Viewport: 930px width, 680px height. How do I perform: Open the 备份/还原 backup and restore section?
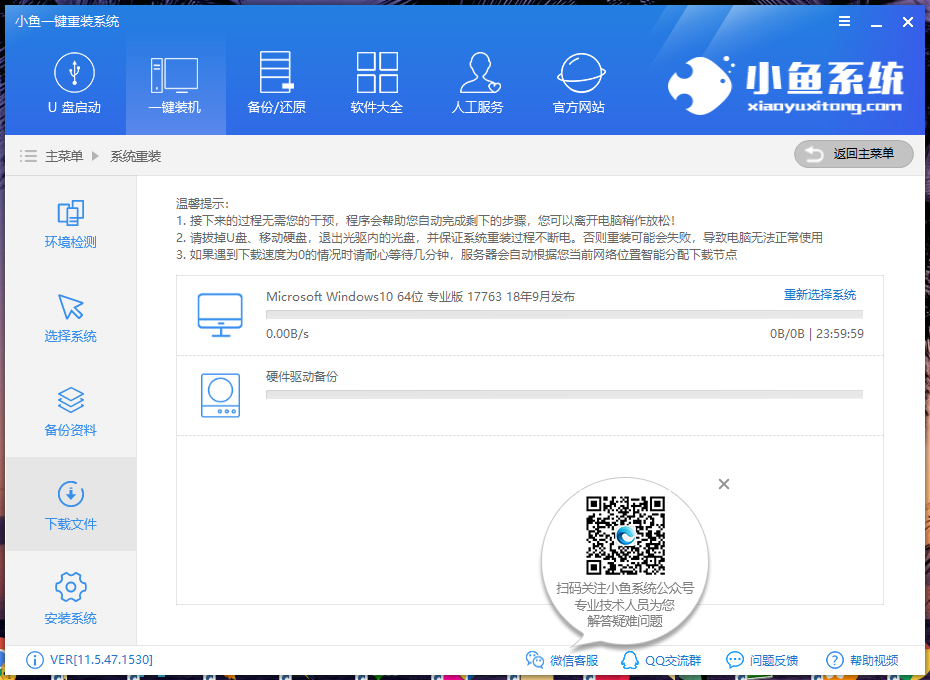[x=276, y=83]
